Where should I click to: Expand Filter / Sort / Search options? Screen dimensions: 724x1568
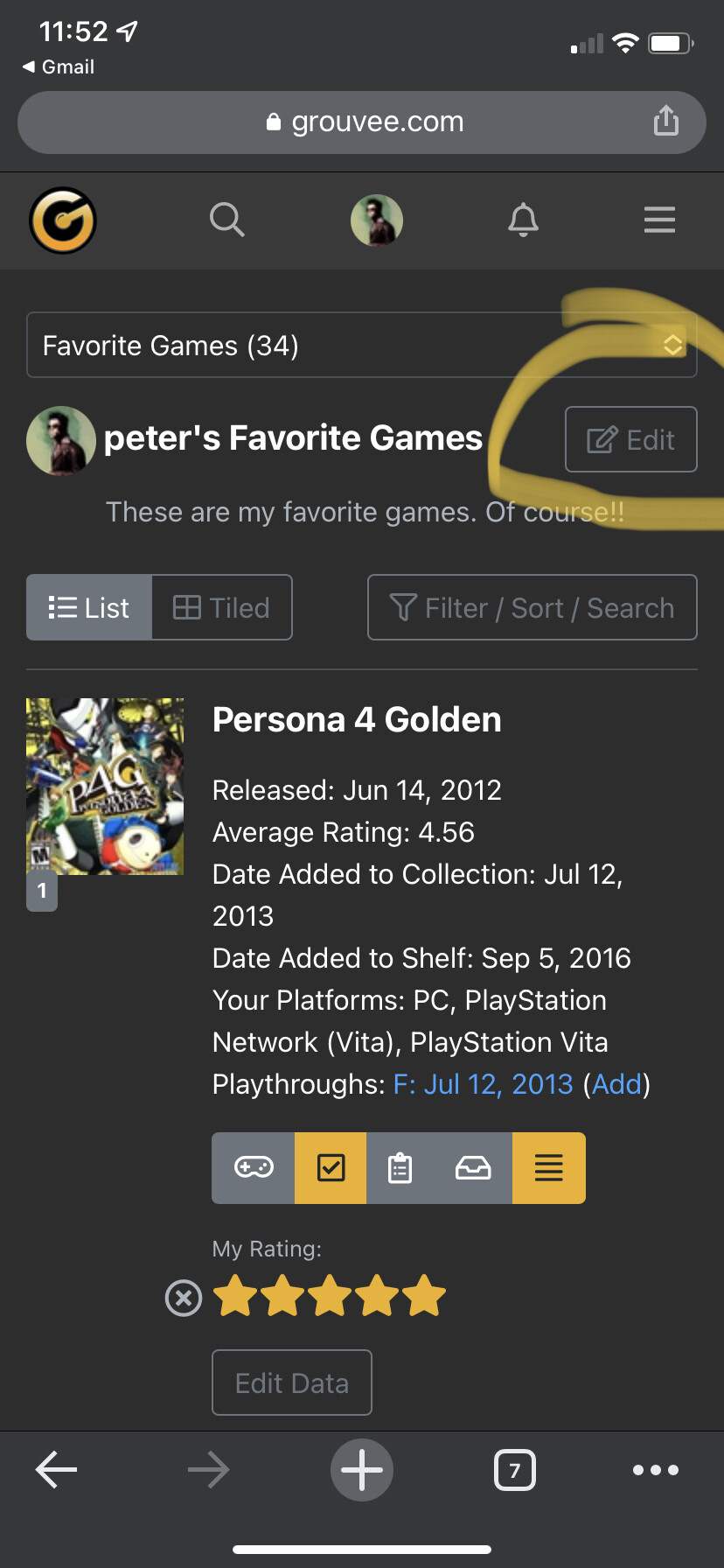click(532, 607)
